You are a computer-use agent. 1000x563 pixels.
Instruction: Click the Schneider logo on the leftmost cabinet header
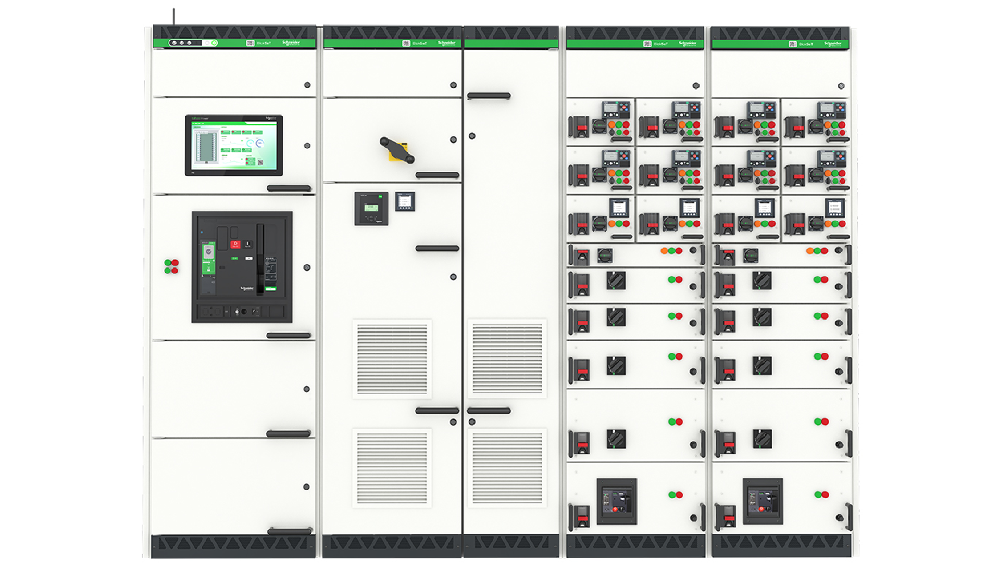(293, 43)
